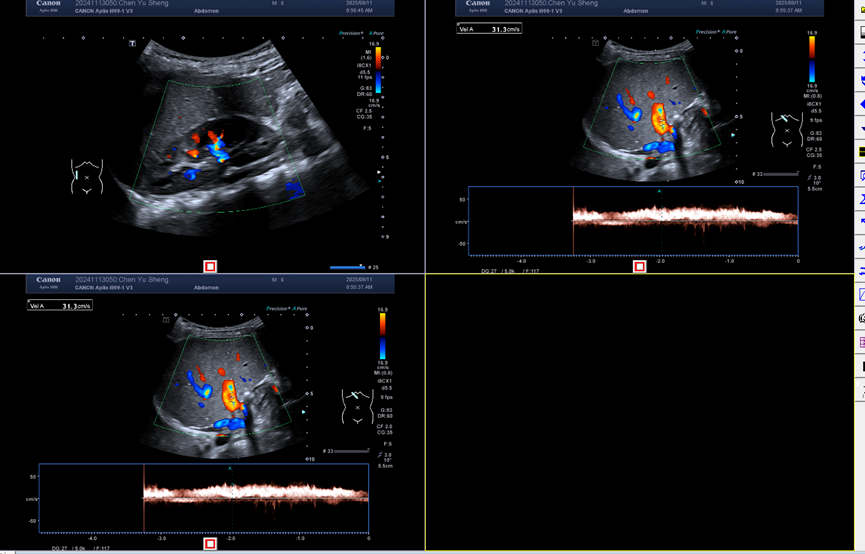865x554 pixels.
Task: Click the body mark icon in the top-left image
Action: (x=87, y=176)
